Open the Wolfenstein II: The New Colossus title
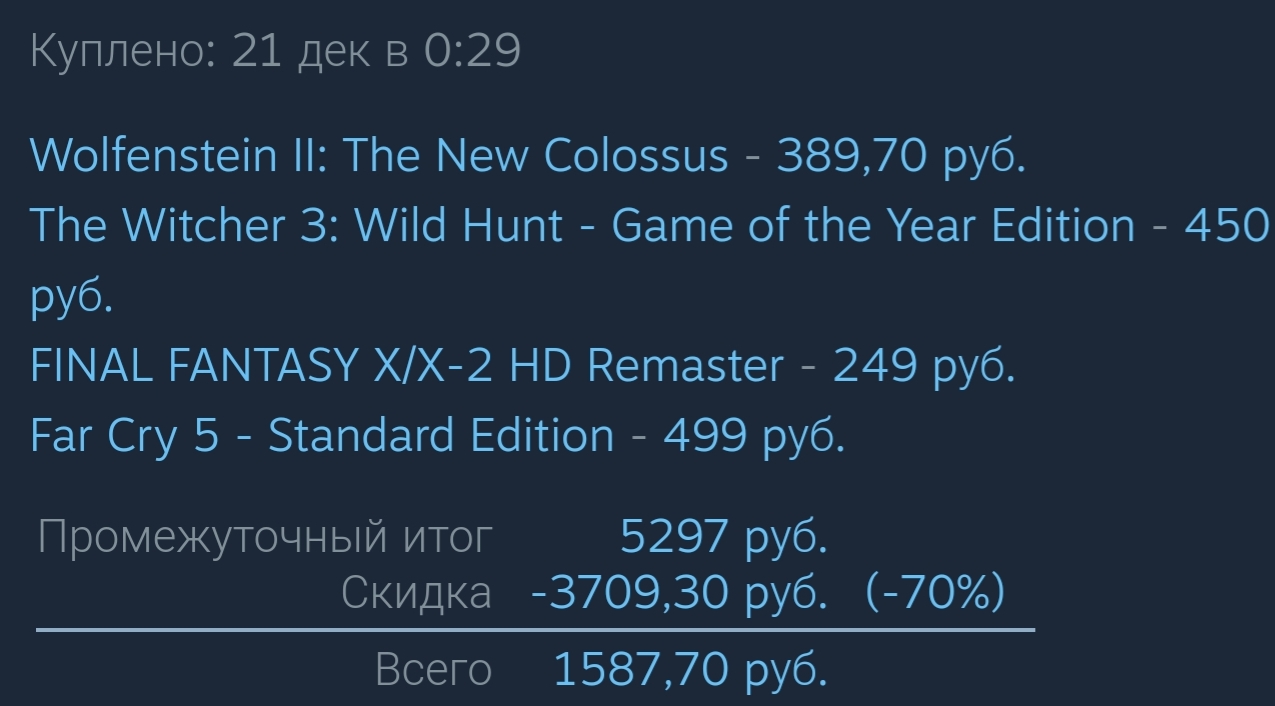The width and height of the screenshot is (1275, 706). tap(379, 156)
